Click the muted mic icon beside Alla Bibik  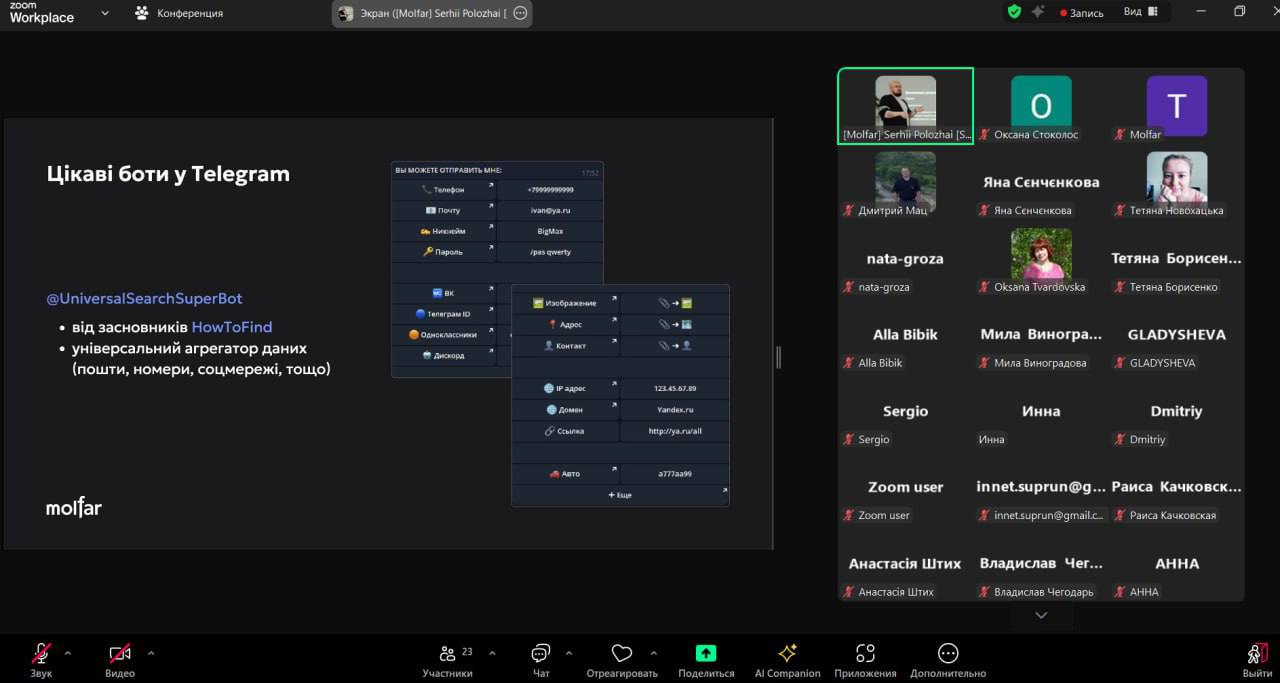(x=849, y=363)
